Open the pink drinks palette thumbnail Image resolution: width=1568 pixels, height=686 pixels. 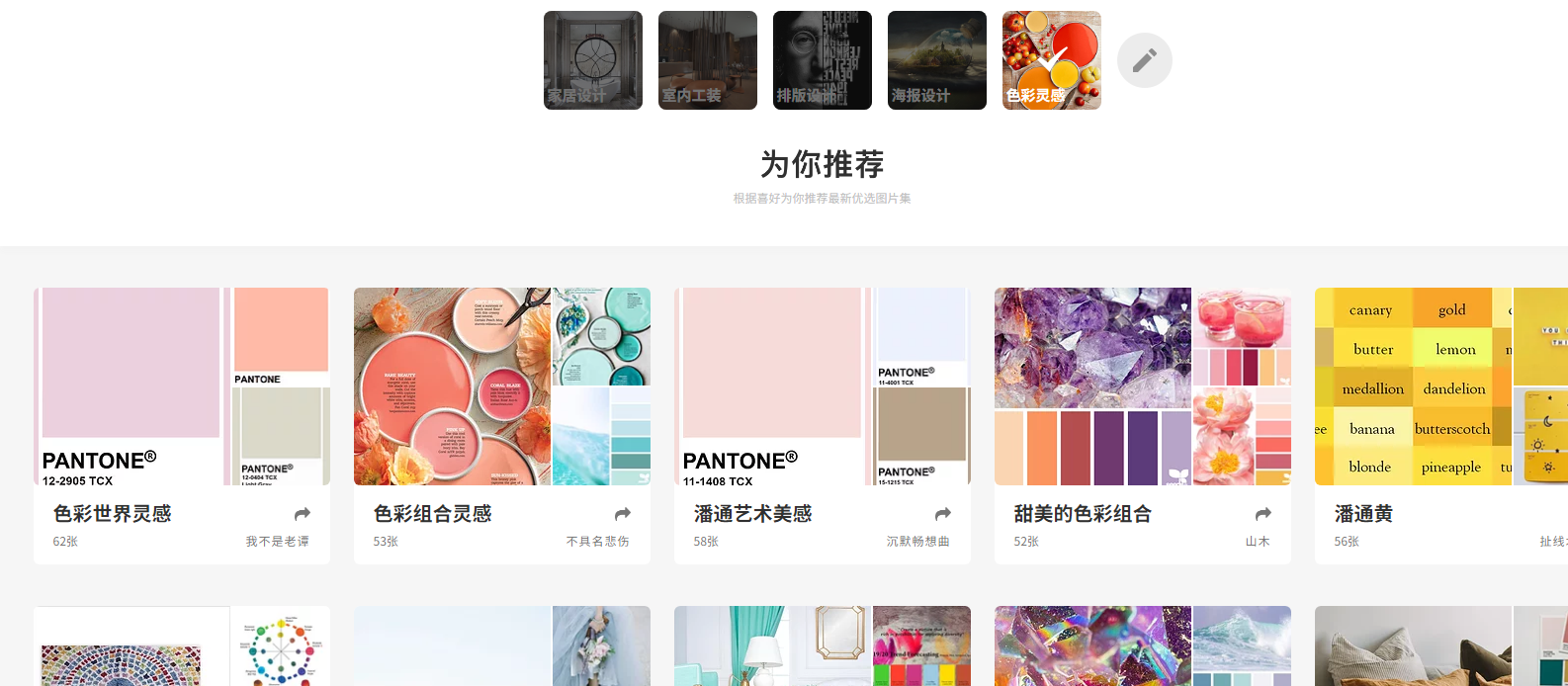click(1242, 337)
